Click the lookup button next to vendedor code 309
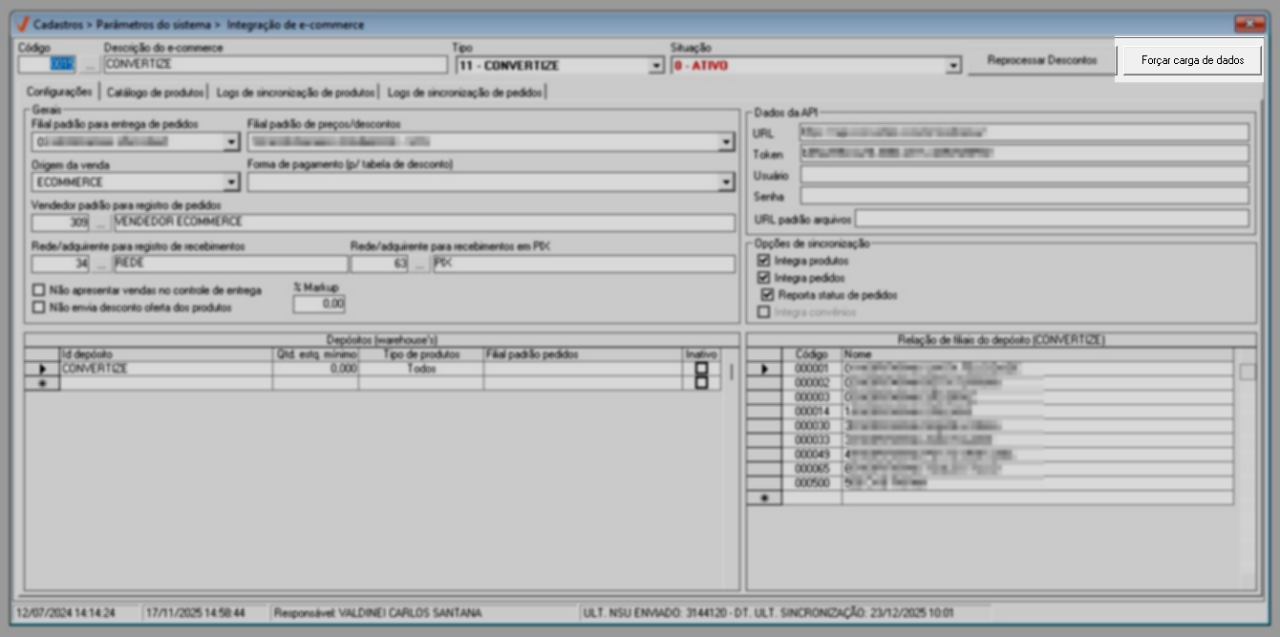Image resolution: width=1280 pixels, height=637 pixels. pyautogui.click(x=101, y=223)
